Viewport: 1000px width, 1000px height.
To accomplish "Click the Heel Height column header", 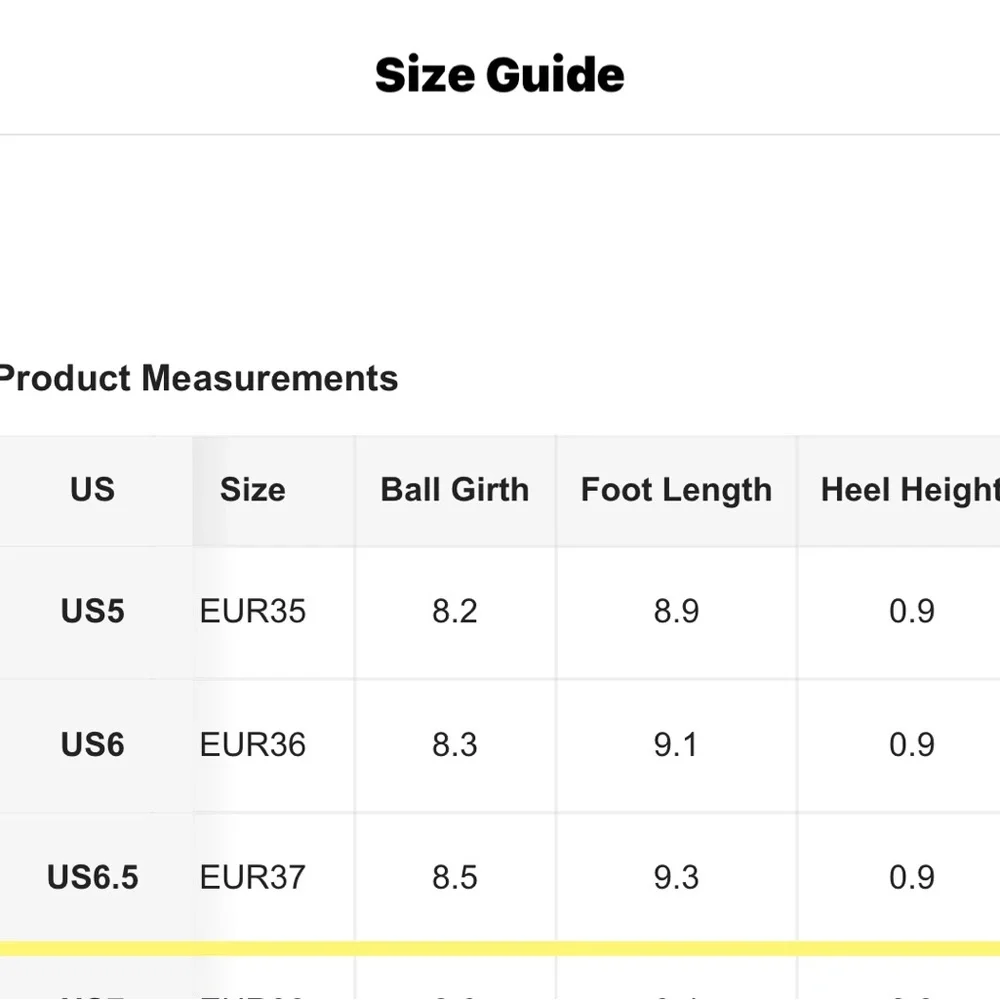I will 909,490.
